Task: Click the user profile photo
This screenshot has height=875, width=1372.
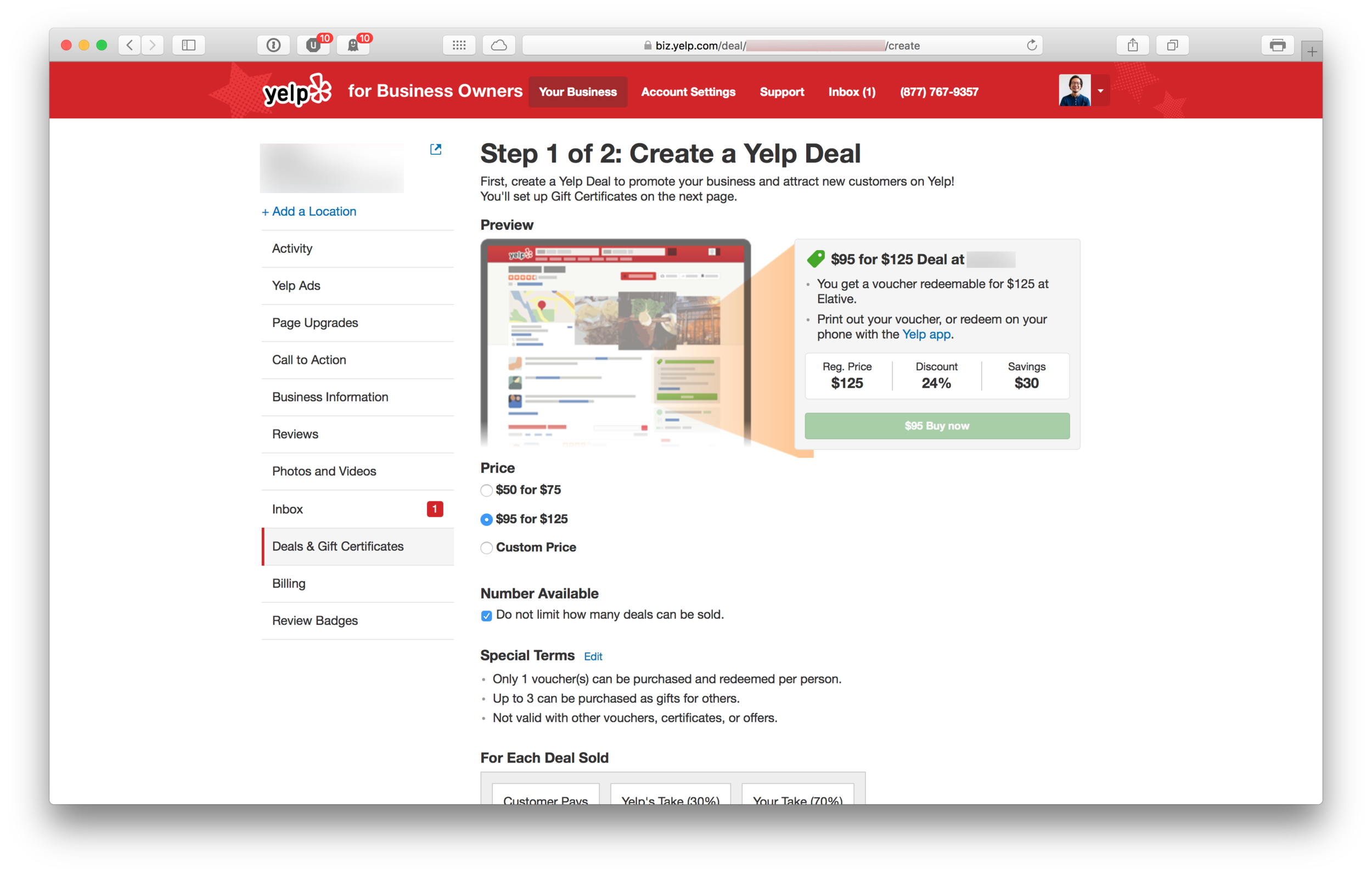Action: (1075, 90)
